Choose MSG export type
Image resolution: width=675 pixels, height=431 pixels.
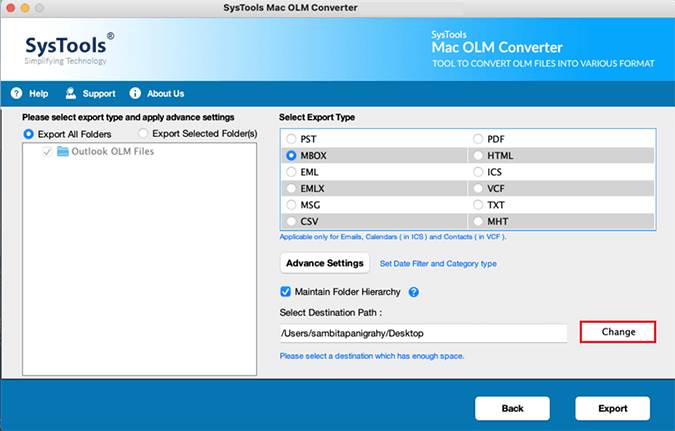point(291,205)
